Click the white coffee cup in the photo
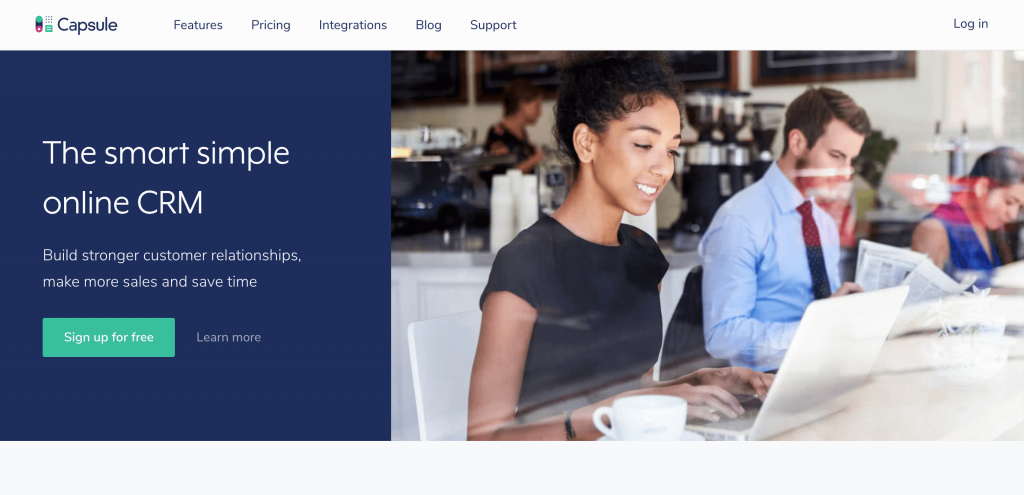 point(640,418)
